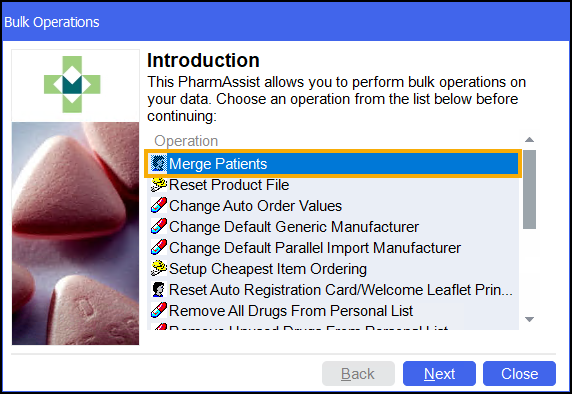Click the operations list scrollbar thumb
572x394 pixels.
pyautogui.click(x=529, y=189)
